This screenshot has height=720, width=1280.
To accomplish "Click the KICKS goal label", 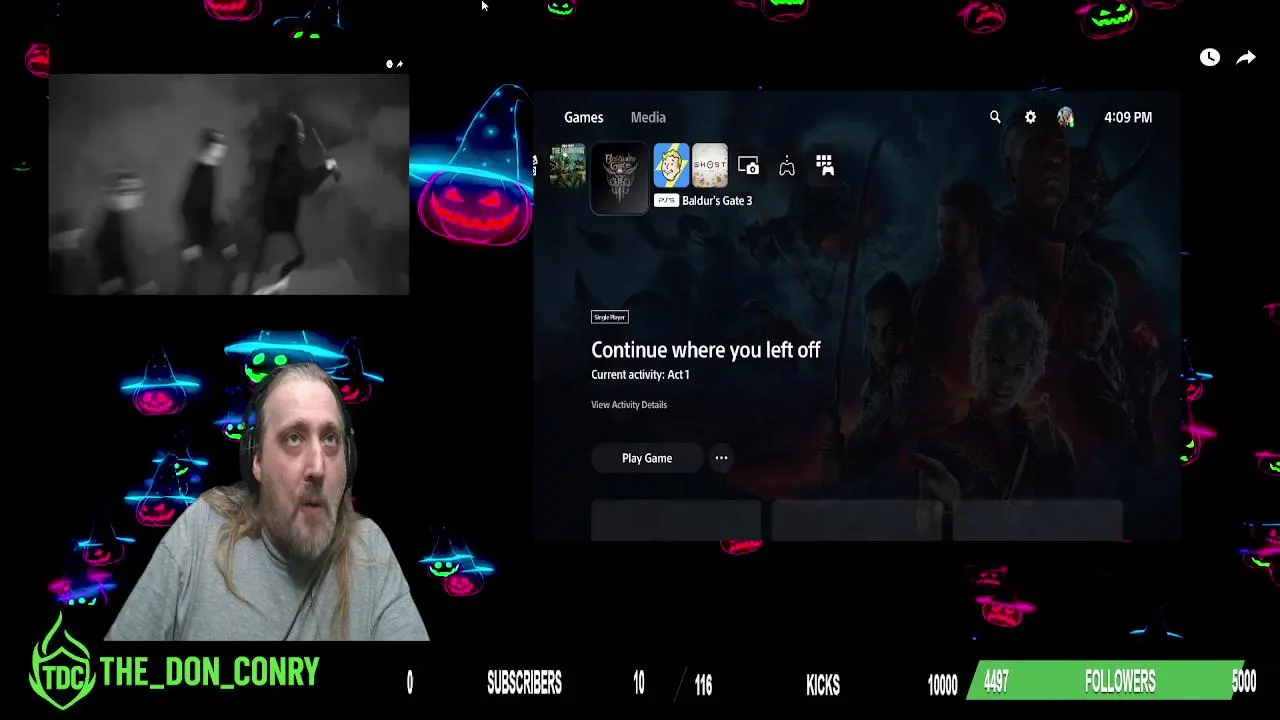I will 823,685.
